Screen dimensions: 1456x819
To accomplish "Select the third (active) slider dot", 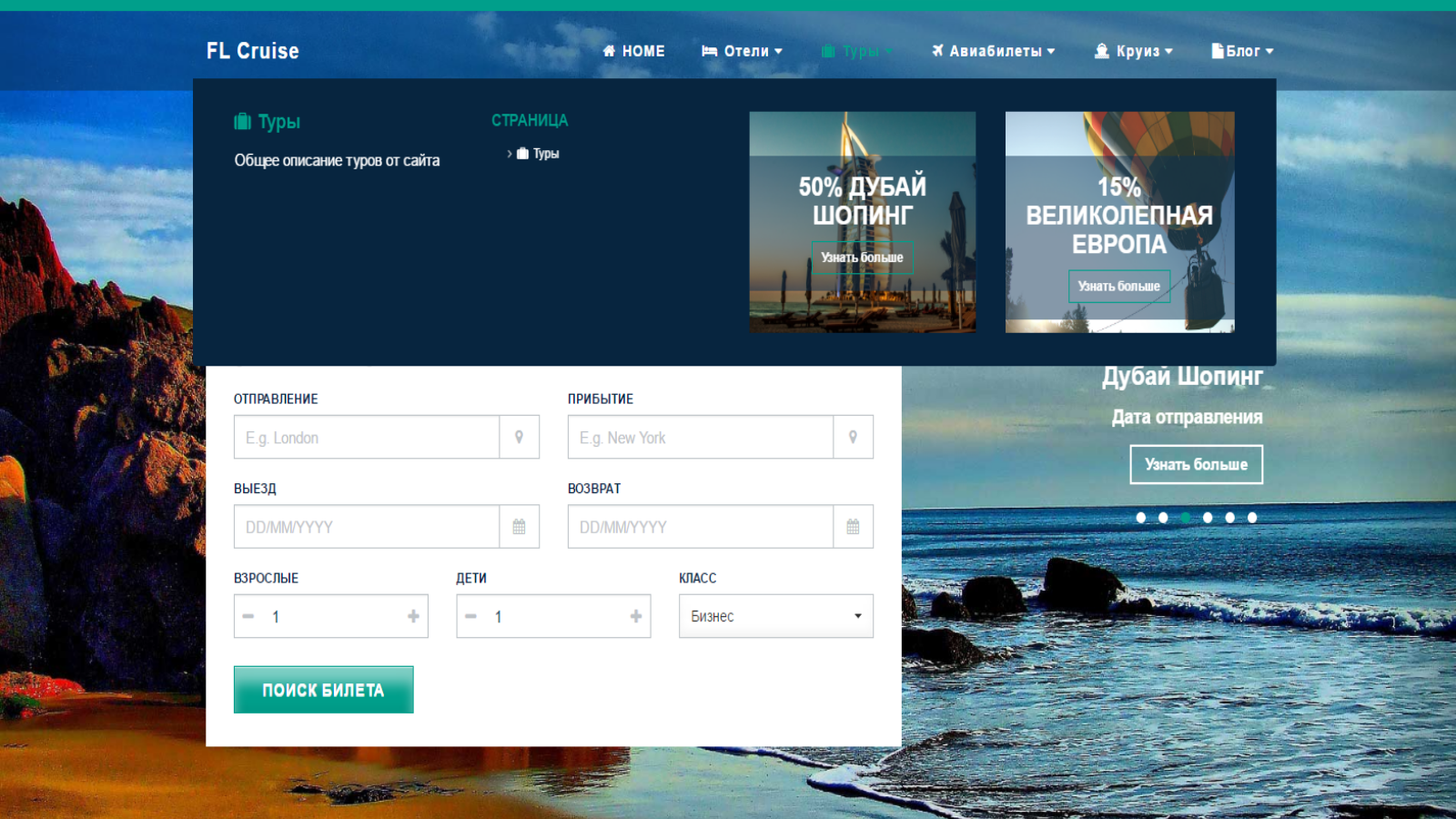I will coord(1186,518).
